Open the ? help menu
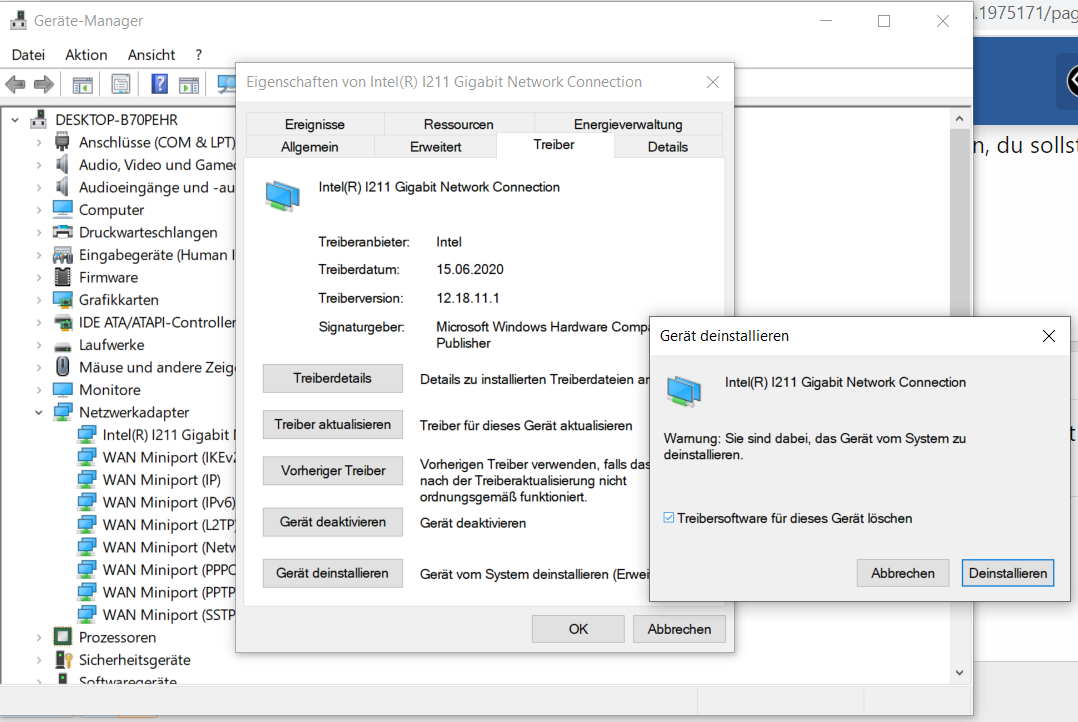This screenshot has height=722, width=1078. tap(199, 55)
